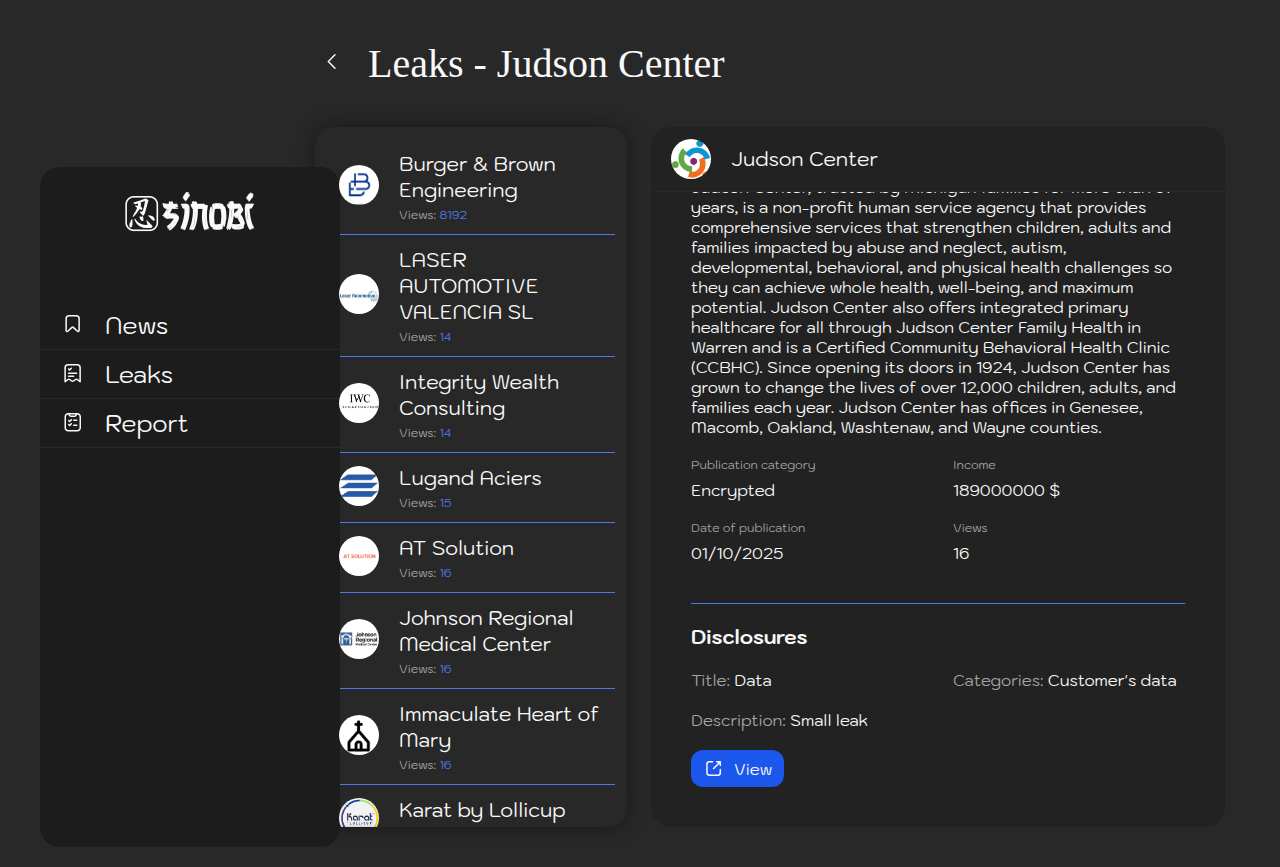Click the checklist icon next to Report

(73, 422)
